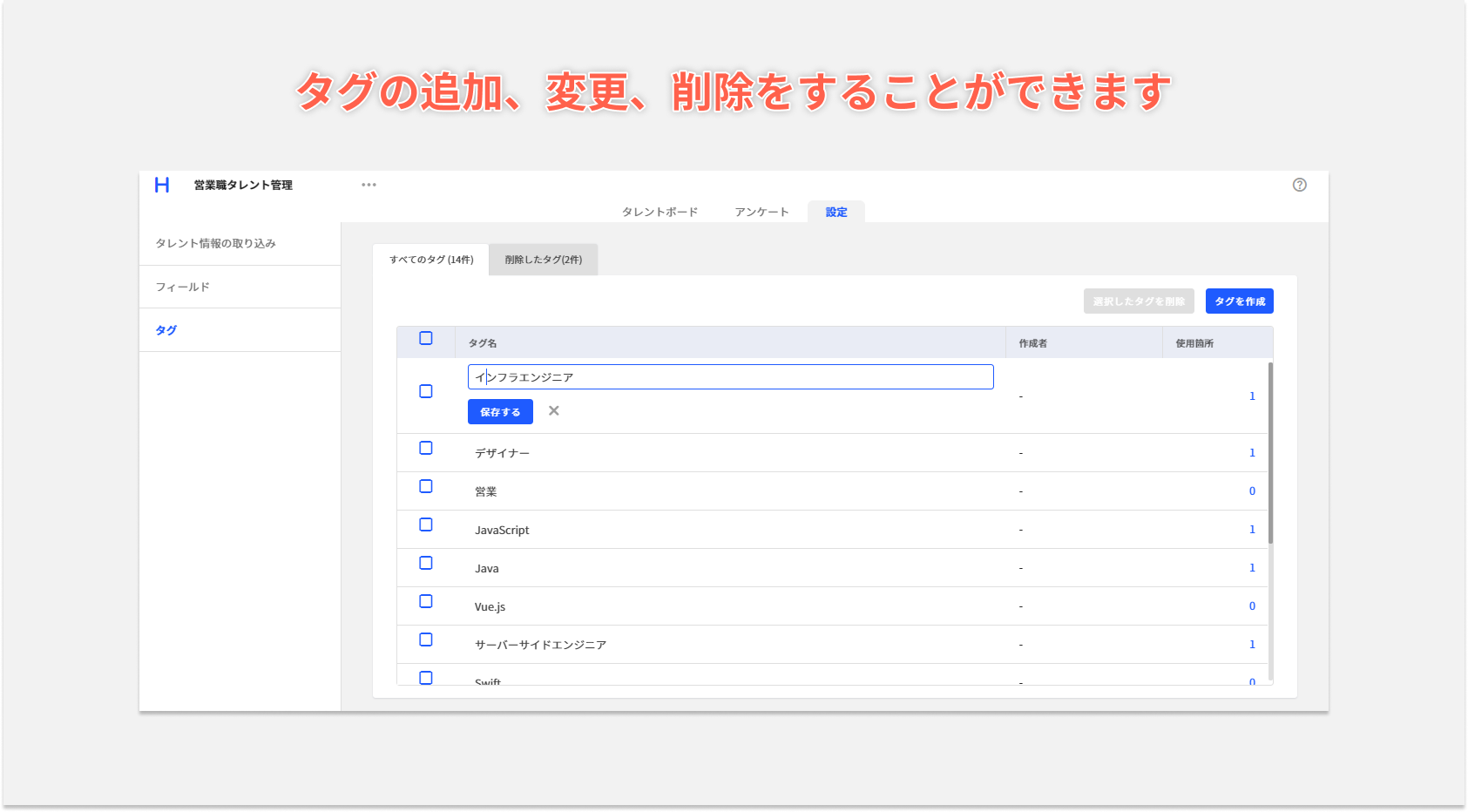This screenshot has width=1468, height=812.
Task: Click the タグを作成 button
Action: pos(1239,301)
